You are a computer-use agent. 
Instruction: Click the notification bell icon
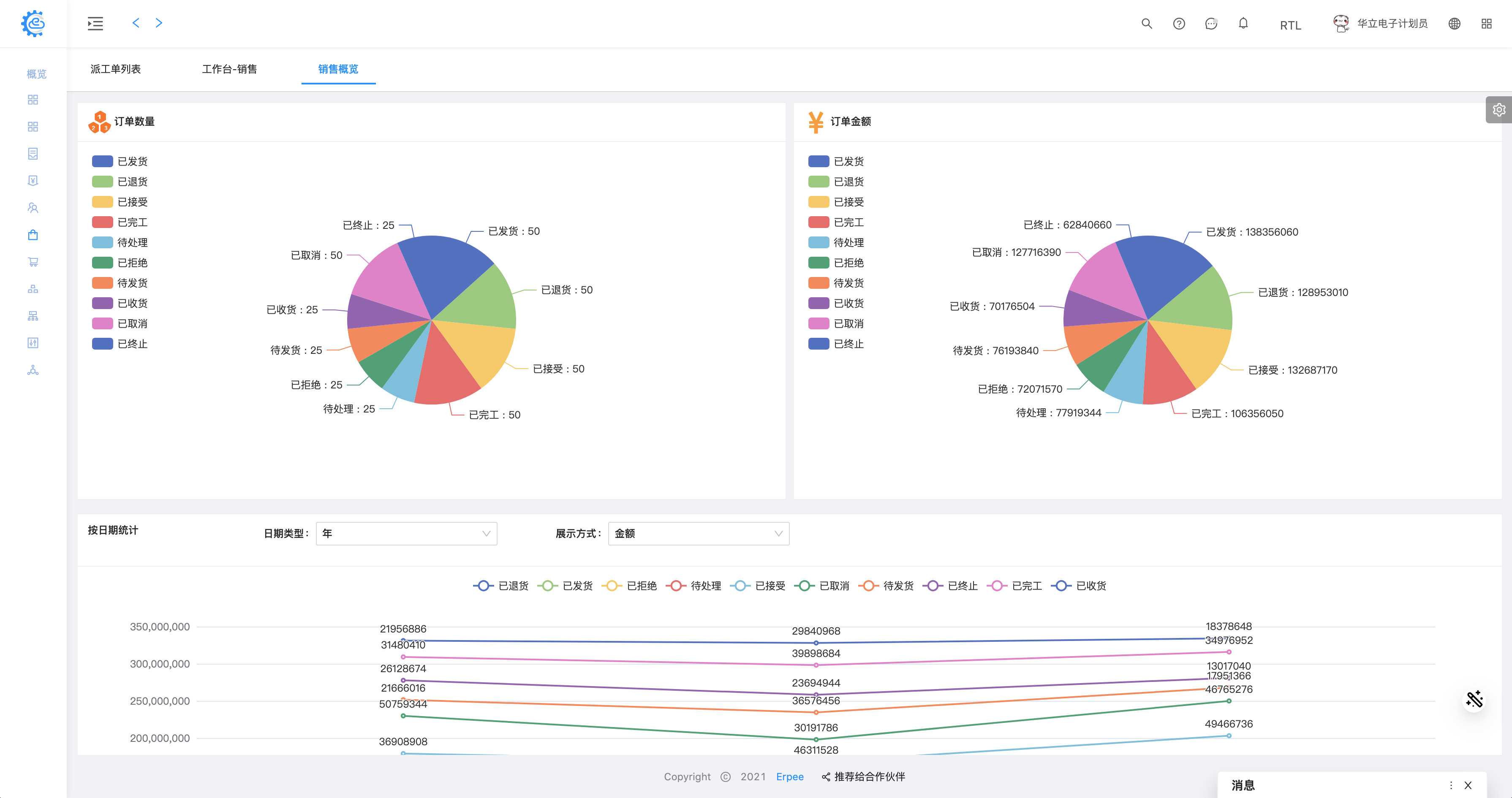1243,24
